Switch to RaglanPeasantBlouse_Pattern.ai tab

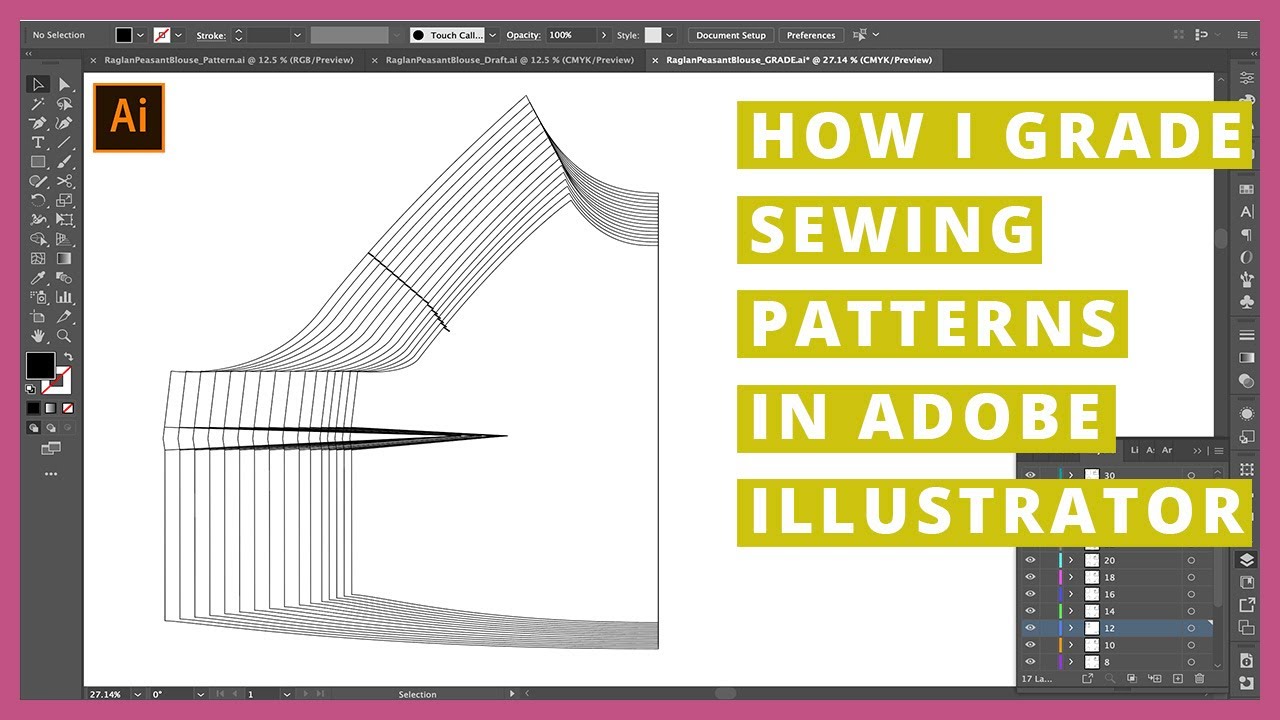(229, 60)
